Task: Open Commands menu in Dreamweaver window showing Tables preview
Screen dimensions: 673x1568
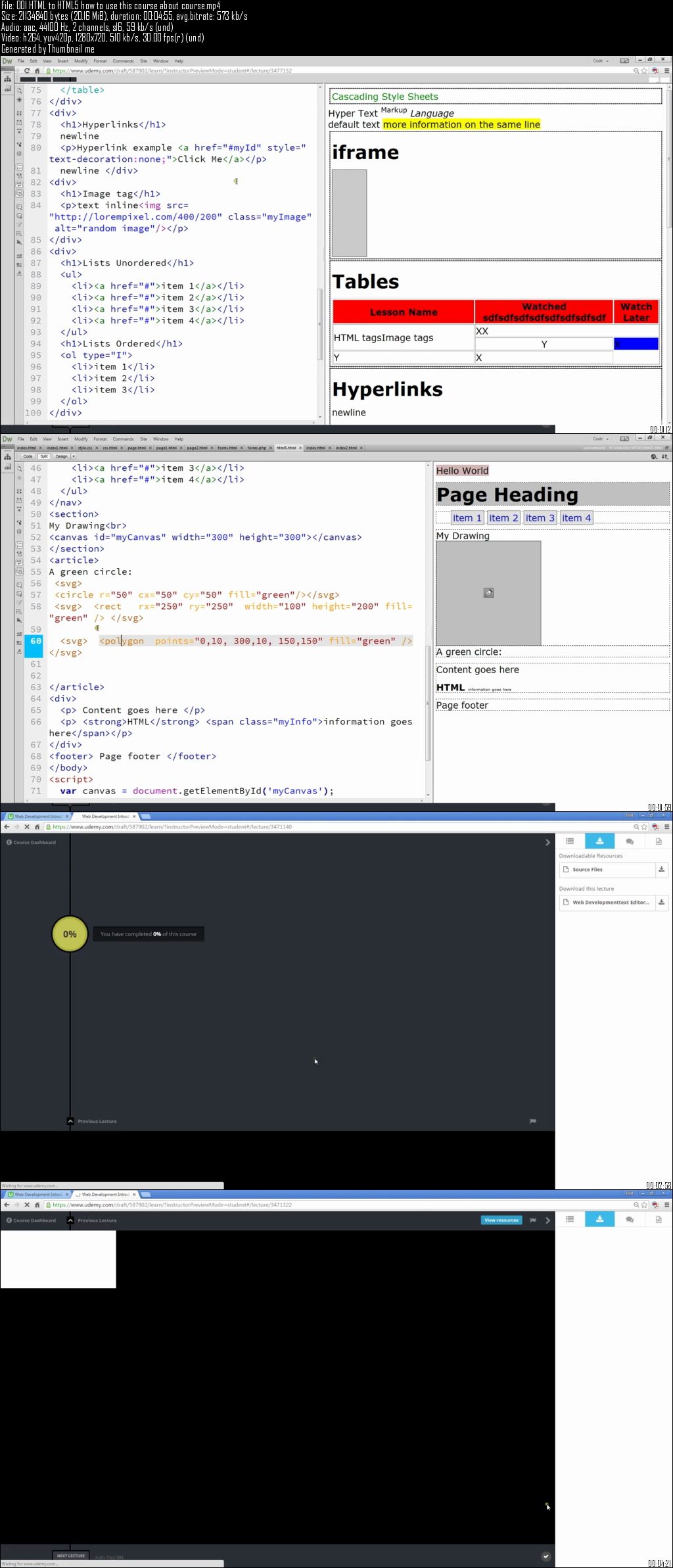Action: [123, 61]
